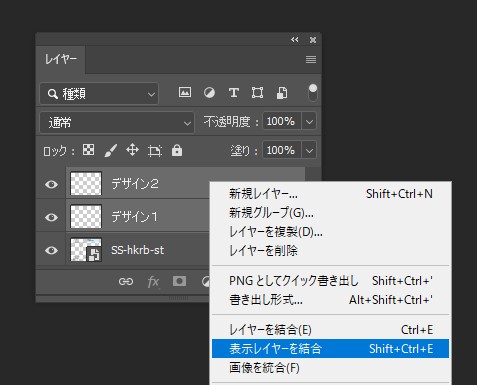Filter for adjustment layers icon
The image size is (477, 385).
click(209, 92)
